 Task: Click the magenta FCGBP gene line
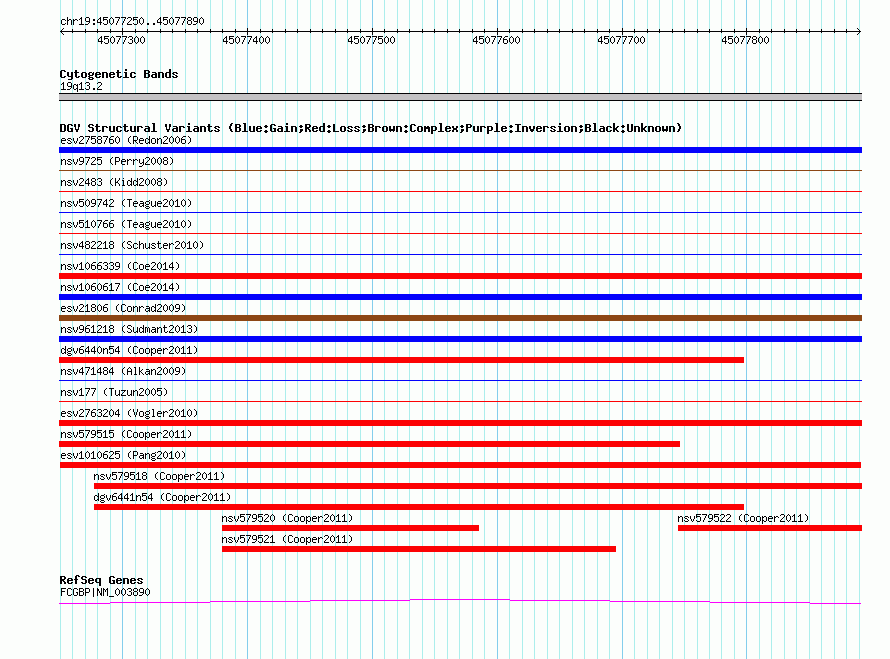pyautogui.click(x=460, y=601)
